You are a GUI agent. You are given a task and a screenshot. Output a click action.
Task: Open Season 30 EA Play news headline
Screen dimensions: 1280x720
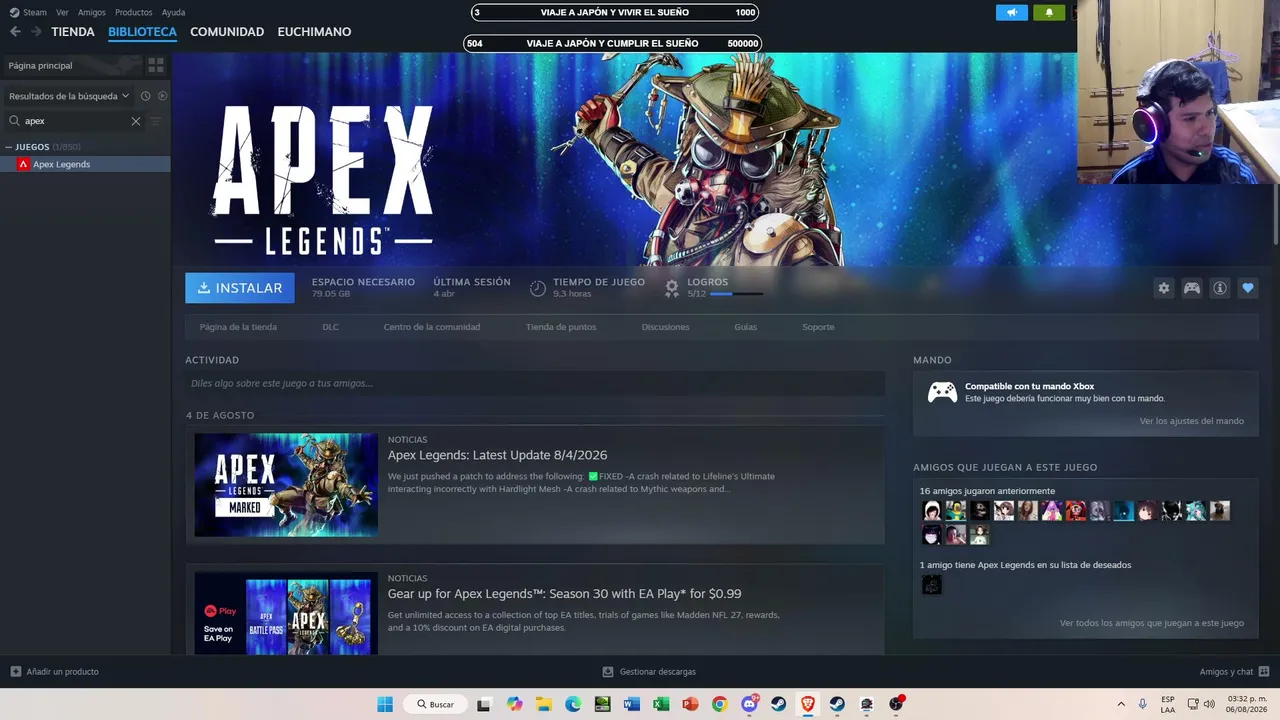pyautogui.click(x=564, y=594)
